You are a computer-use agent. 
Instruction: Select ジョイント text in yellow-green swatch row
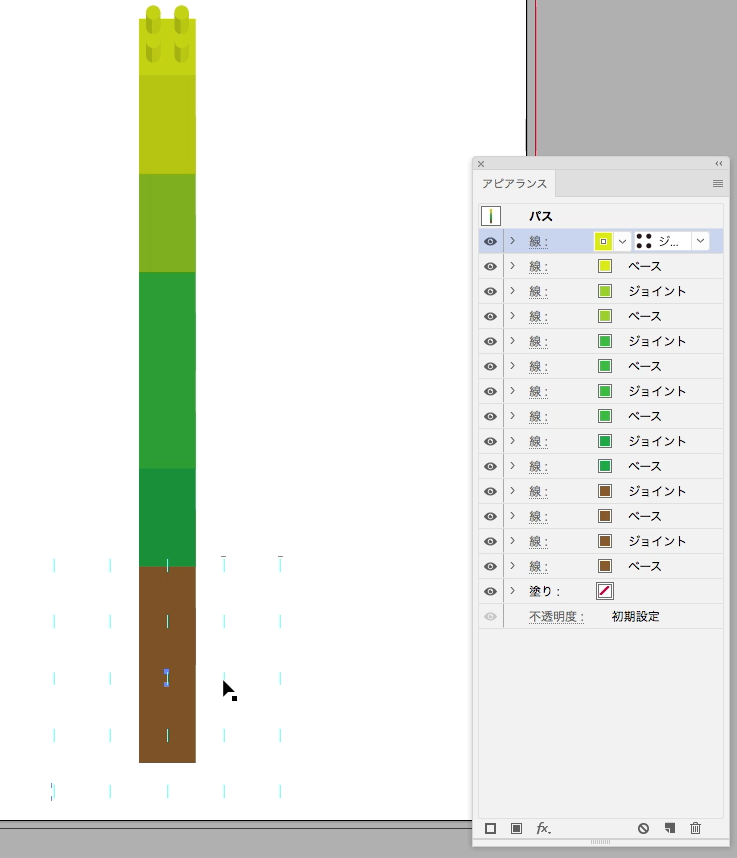click(x=657, y=292)
